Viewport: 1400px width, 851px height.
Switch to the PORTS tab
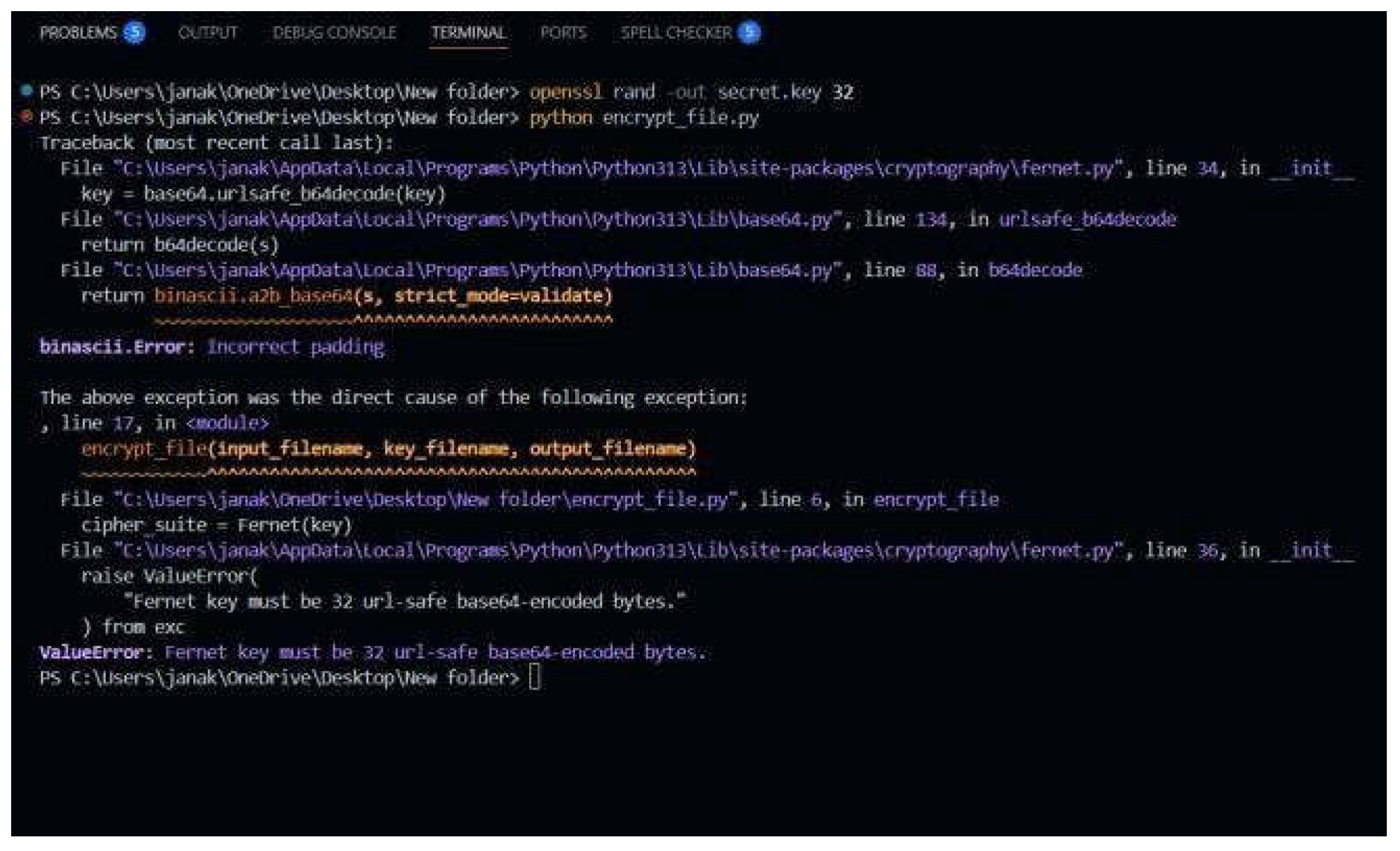[x=563, y=33]
